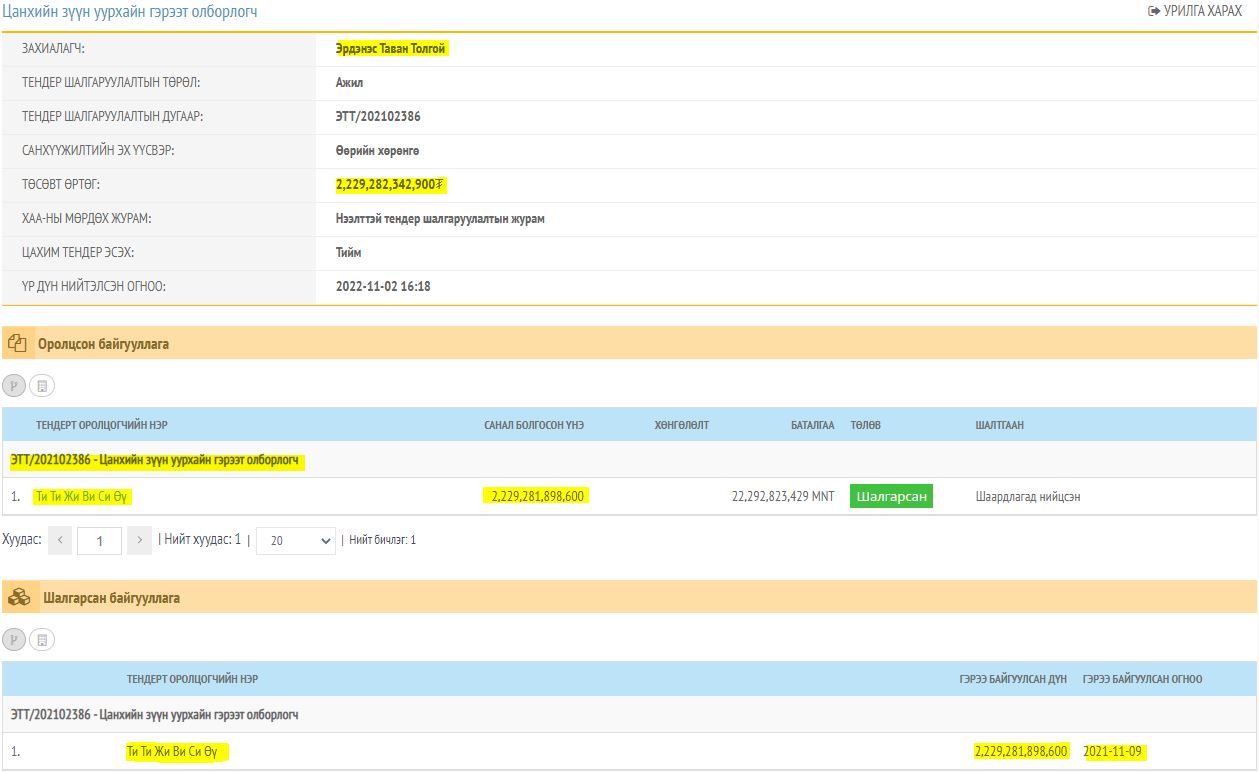Click the 'УРИЛГА ХАРАХ' link at top right
The height and width of the screenshot is (772, 1259).
coord(1195,11)
